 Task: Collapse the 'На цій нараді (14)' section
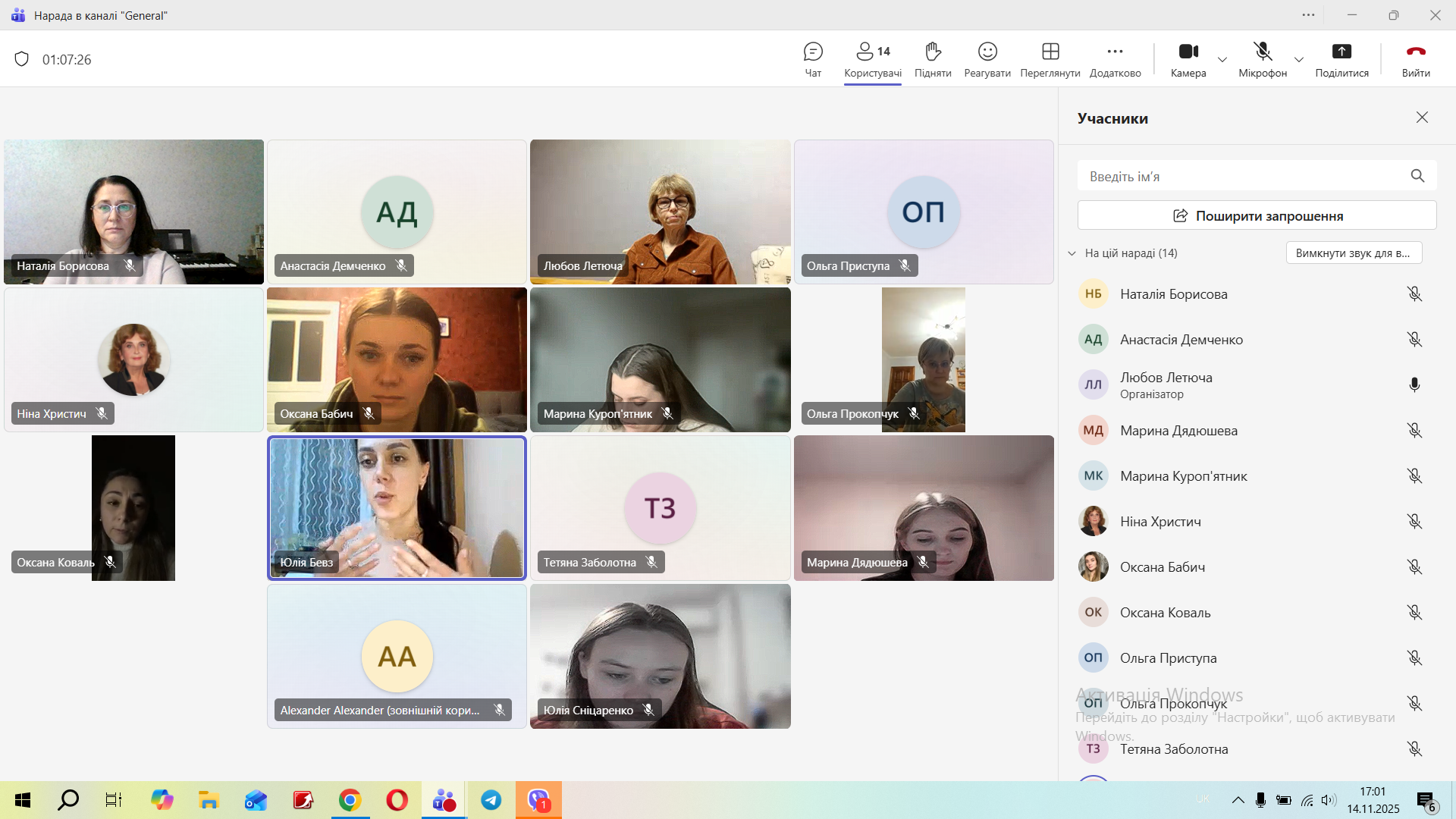click(1072, 253)
